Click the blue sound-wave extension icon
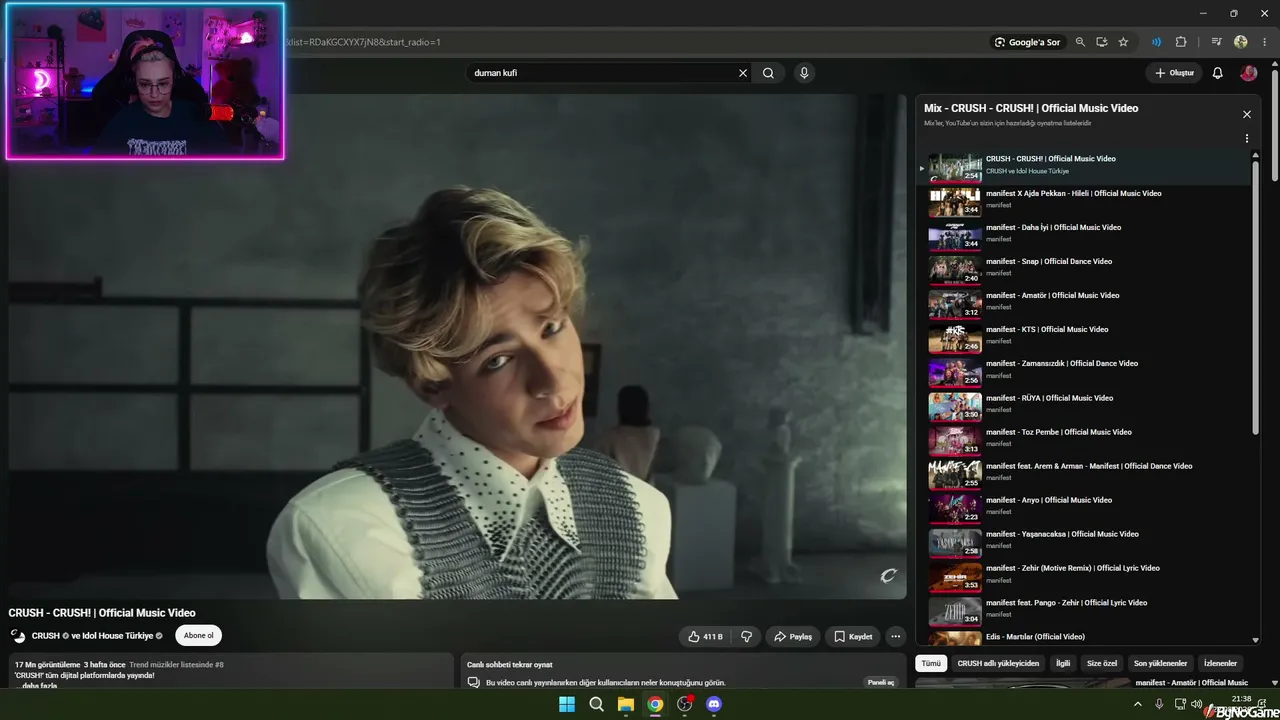 1156,42
